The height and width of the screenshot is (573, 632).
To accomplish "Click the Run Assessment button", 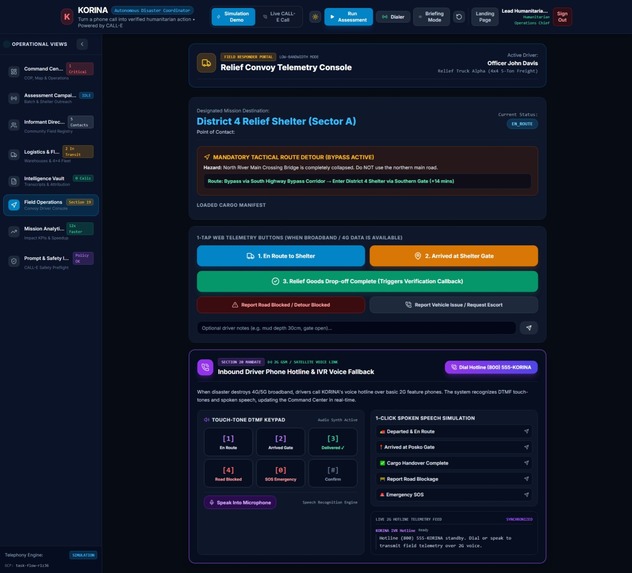I will (349, 17).
